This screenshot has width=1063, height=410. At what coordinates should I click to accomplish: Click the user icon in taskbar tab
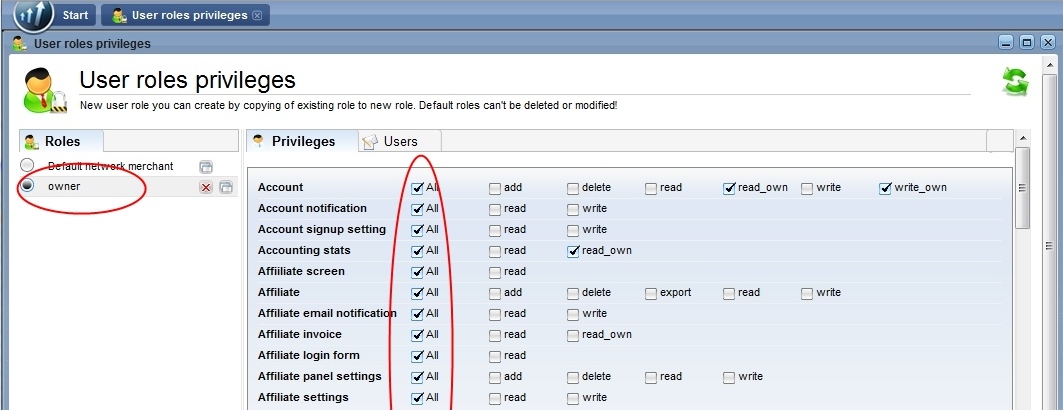point(119,15)
